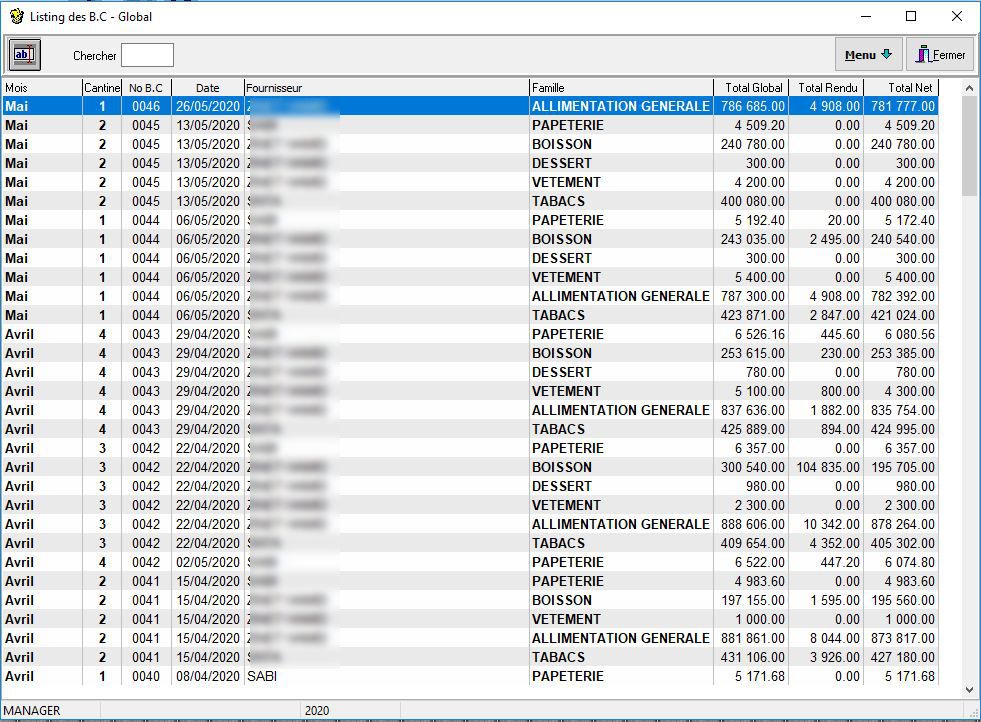
Task: Click the value 431 106.00
Action: [753, 658]
